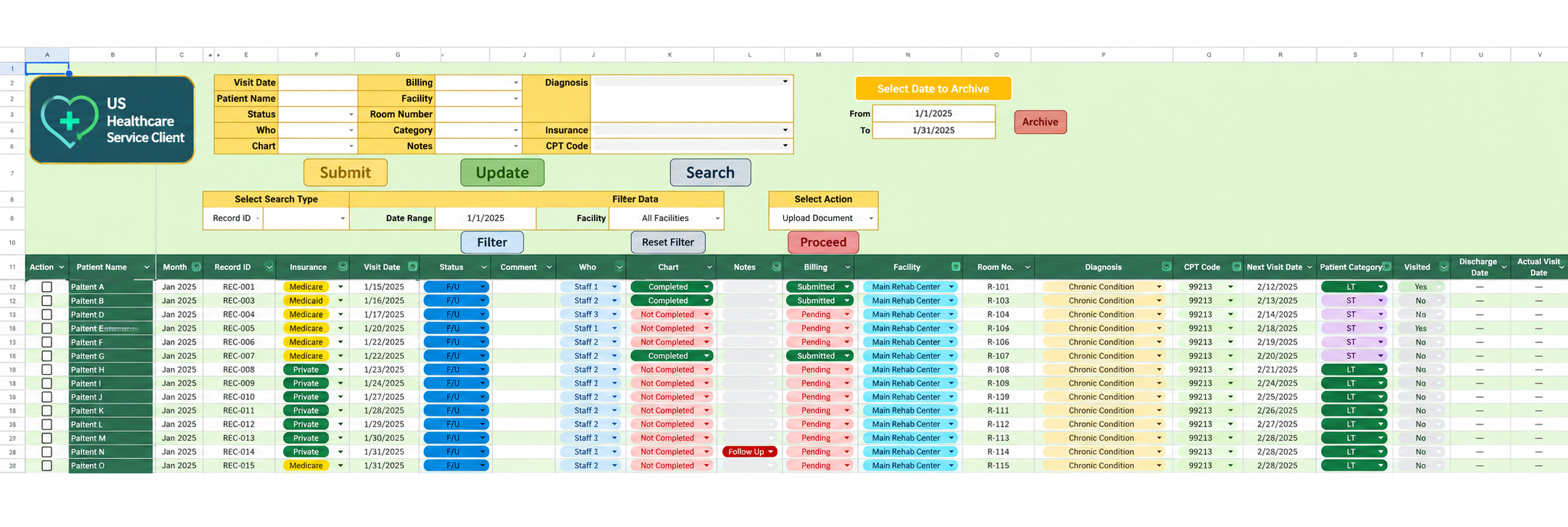The image size is (1568, 527).
Task: Click the Select Date to Archive button
Action: 933,88
